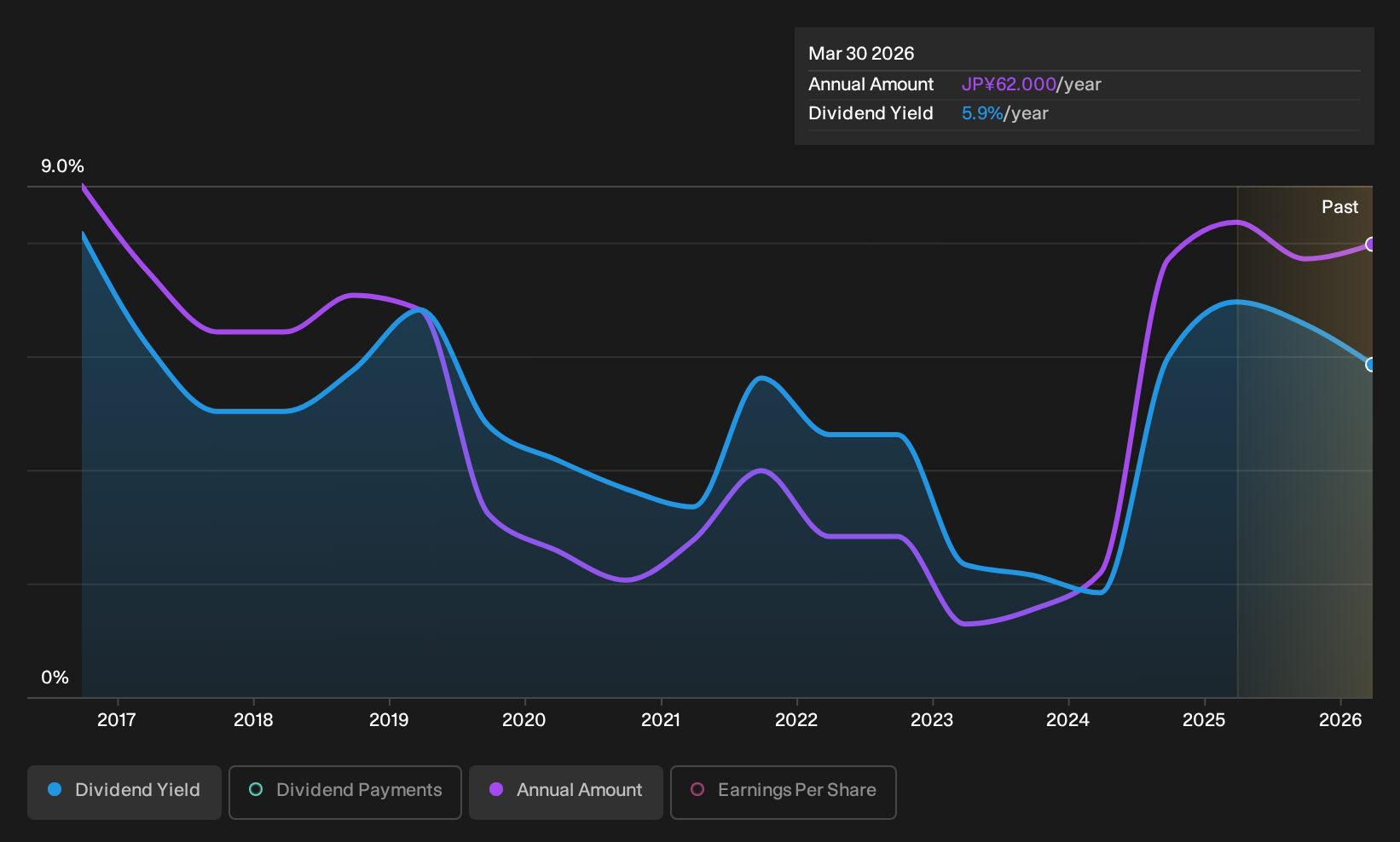The width and height of the screenshot is (1400, 842).
Task: Toggle the Dividend Yield legend button
Action: [x=124, y=792]
